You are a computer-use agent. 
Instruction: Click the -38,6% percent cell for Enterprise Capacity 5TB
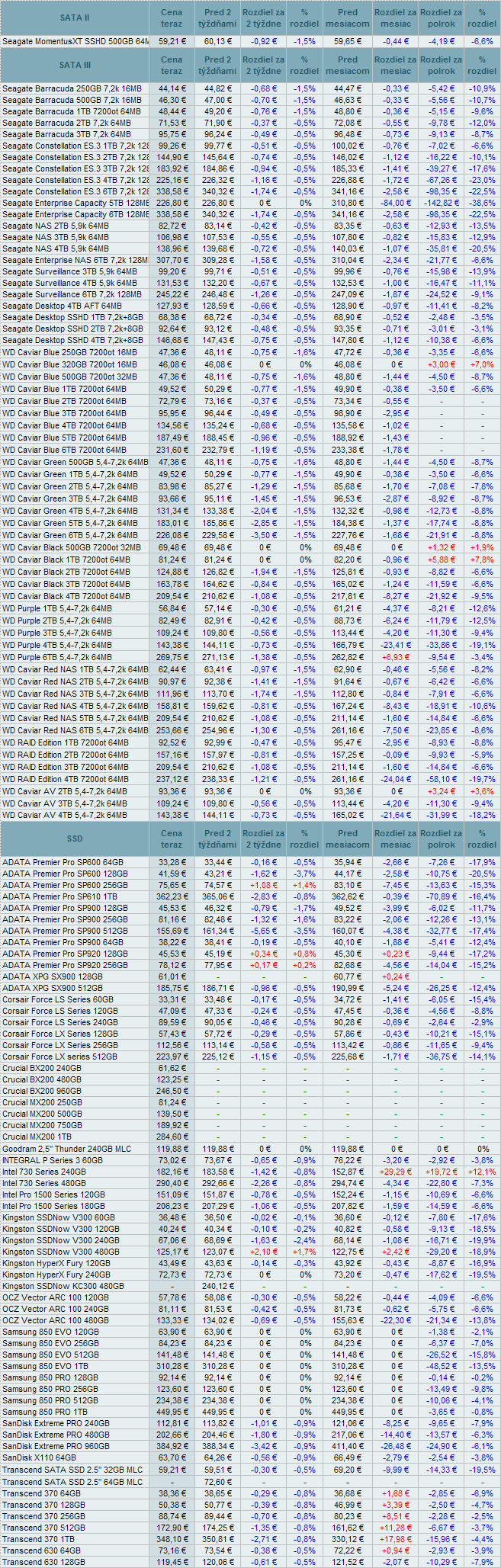[482, 203]
